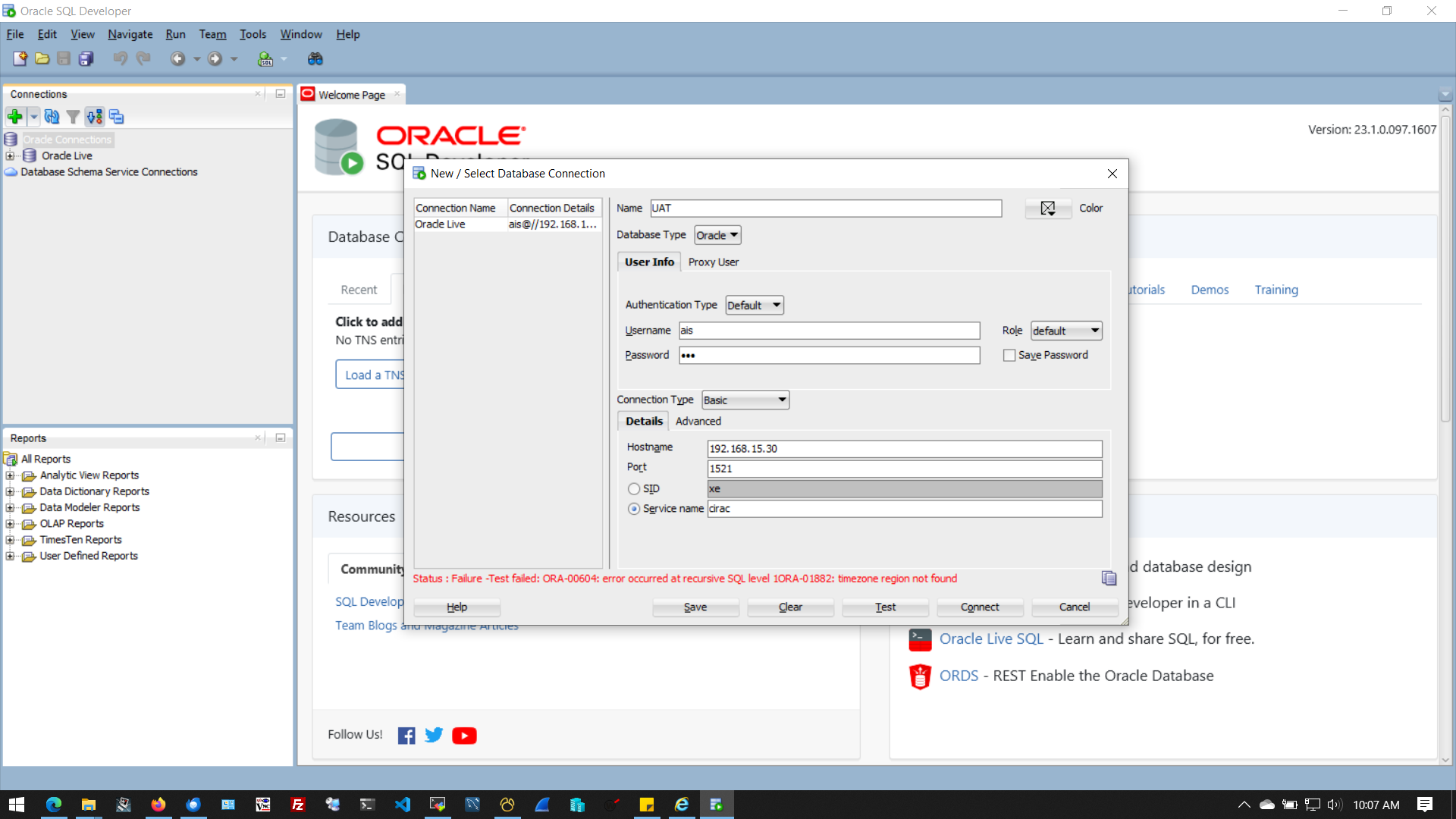Click the SQL Worksheet toolbar icon

coord(265,59)
